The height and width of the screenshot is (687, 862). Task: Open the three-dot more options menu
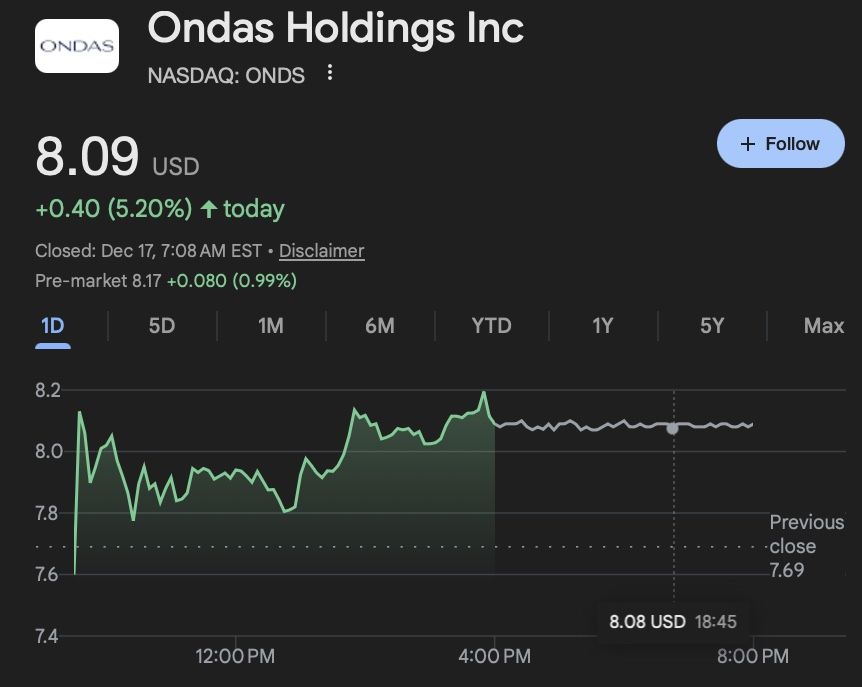[330, 73]
